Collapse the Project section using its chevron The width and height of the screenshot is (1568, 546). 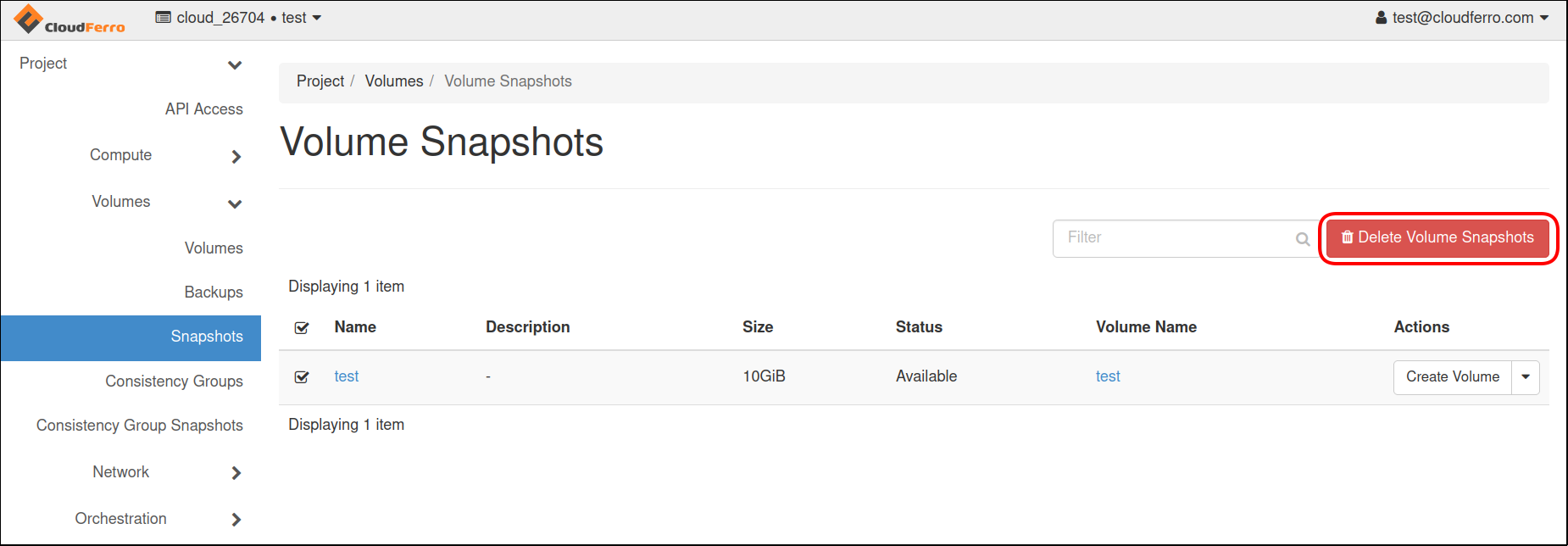[236, 64]
